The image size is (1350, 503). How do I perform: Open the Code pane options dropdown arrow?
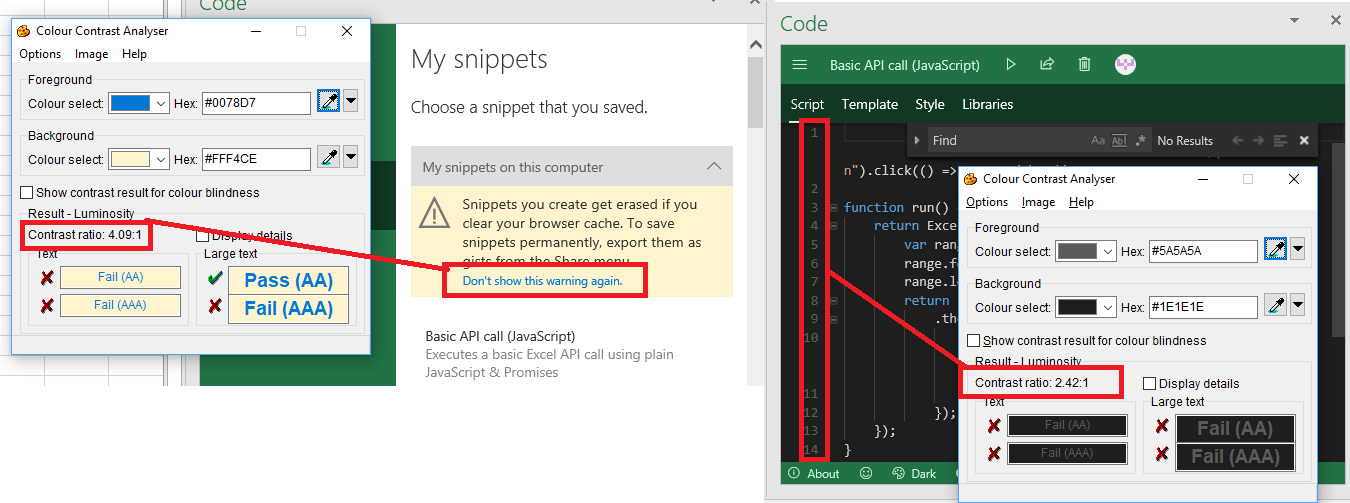(x=1295, y=20)
